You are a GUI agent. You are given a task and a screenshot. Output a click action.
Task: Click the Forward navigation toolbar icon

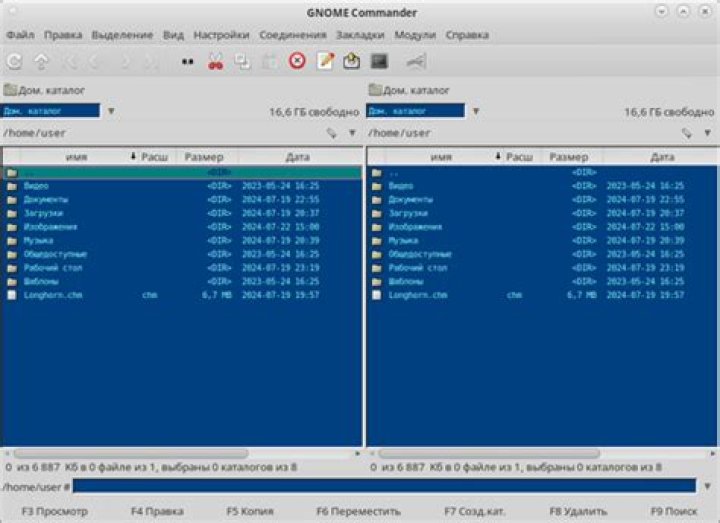(x=125, y=61)
